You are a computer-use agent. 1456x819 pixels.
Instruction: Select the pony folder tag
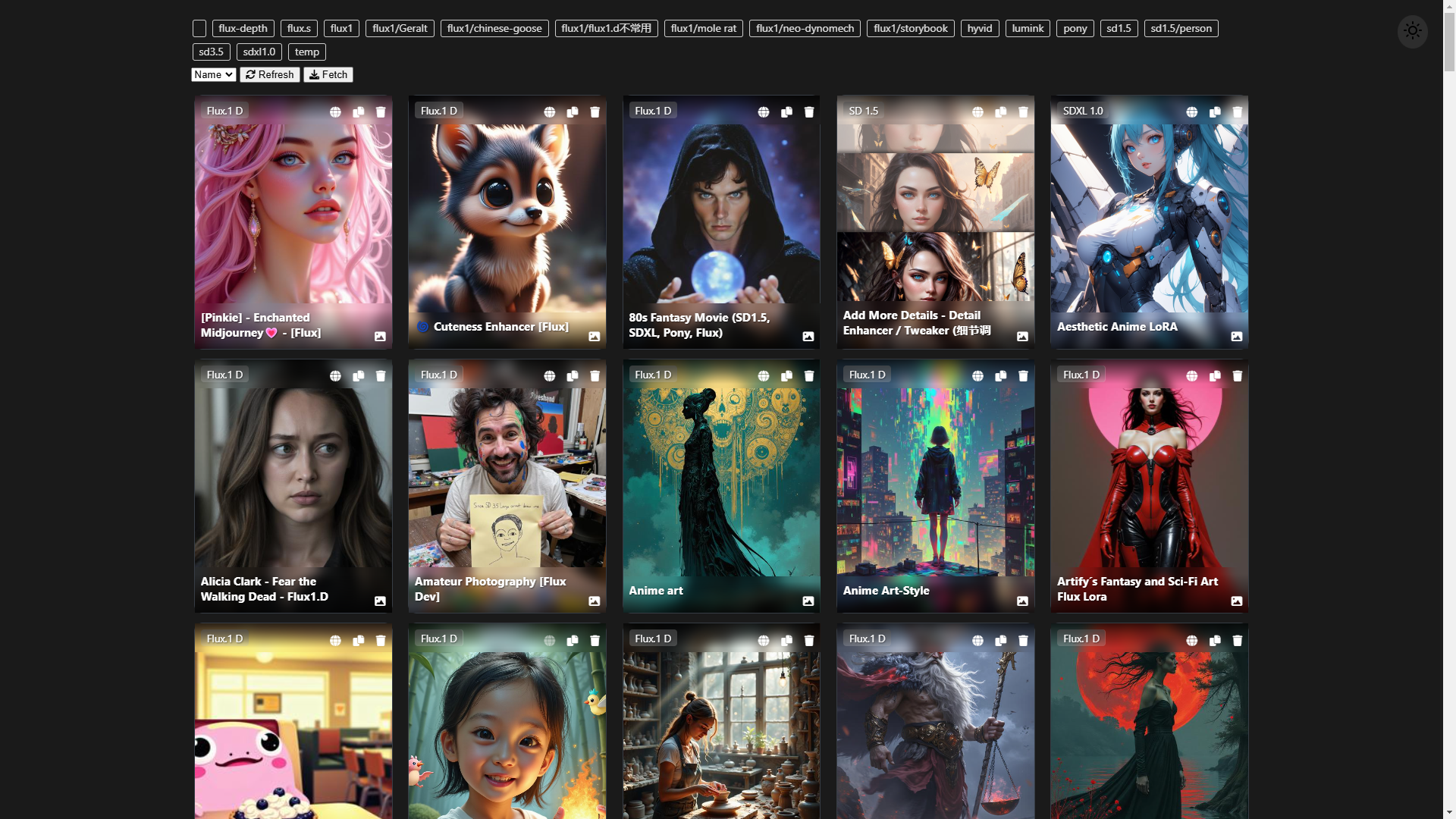(x=1075, y=29)
